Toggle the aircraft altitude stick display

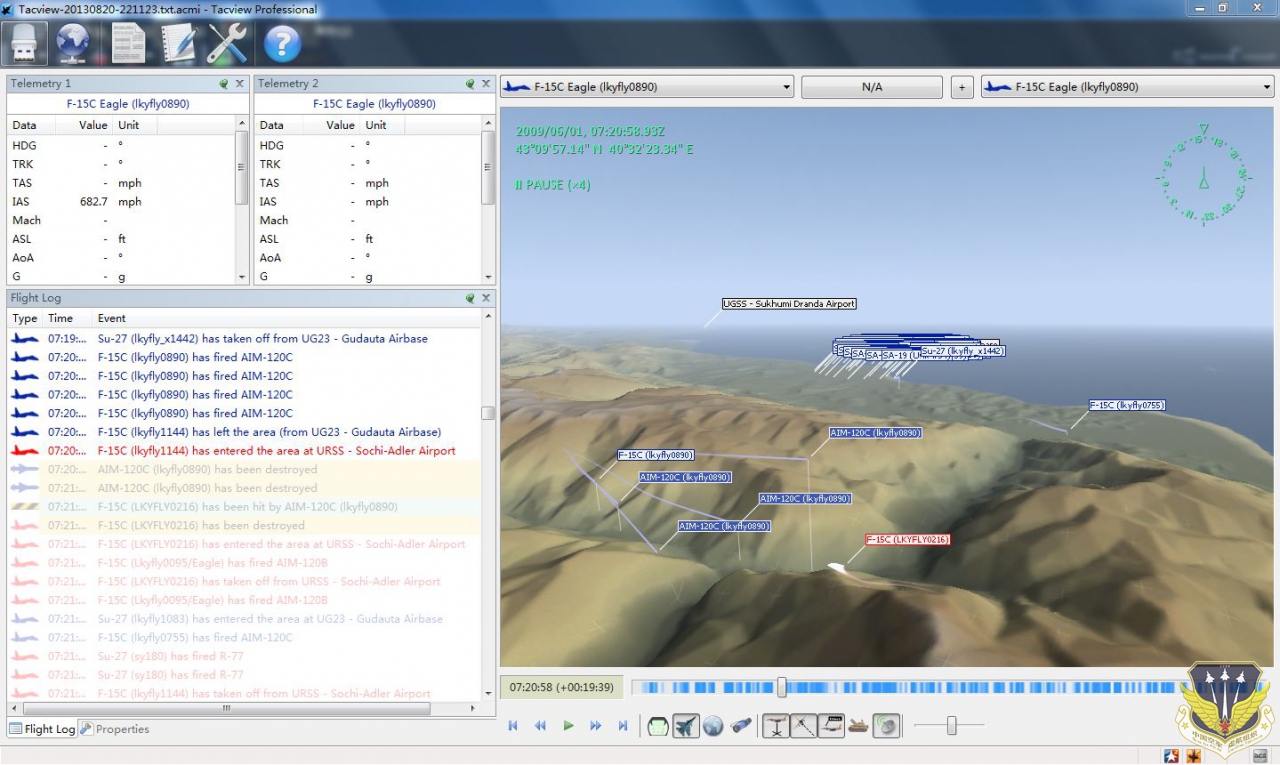pyautogui.click(x=776, y=726)
